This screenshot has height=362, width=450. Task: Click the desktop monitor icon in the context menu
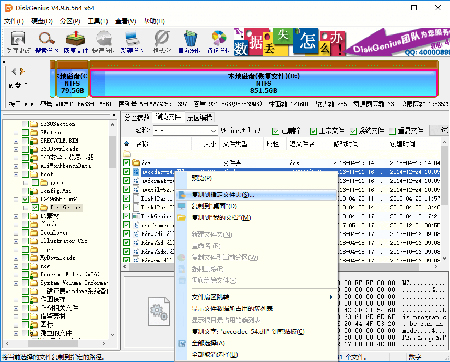(x=182, y=206)
